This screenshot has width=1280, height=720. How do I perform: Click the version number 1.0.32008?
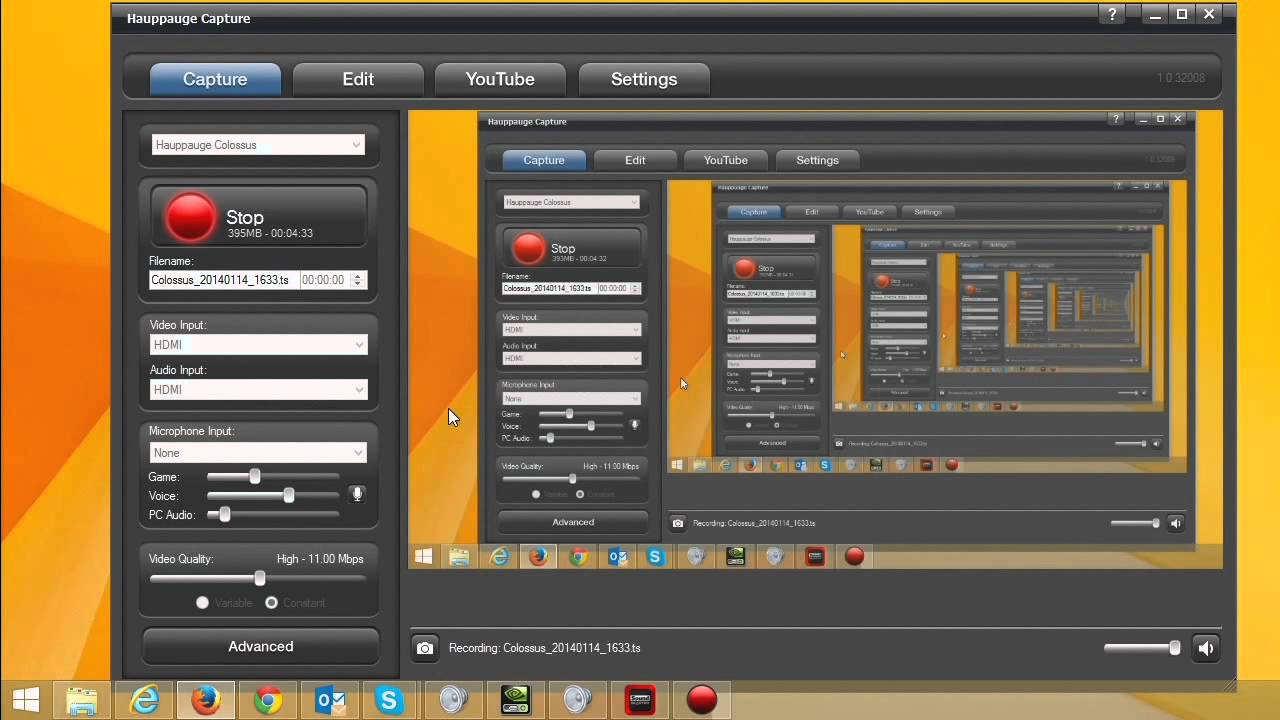tap(1181, 78)
